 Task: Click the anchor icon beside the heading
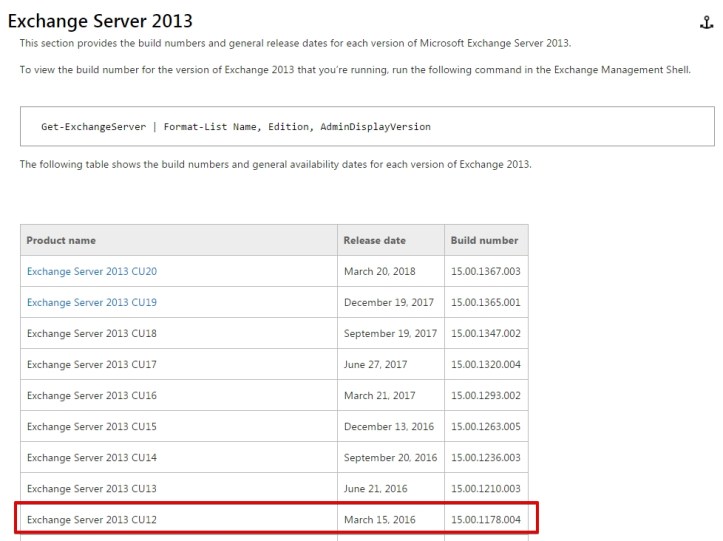[707, 22]
